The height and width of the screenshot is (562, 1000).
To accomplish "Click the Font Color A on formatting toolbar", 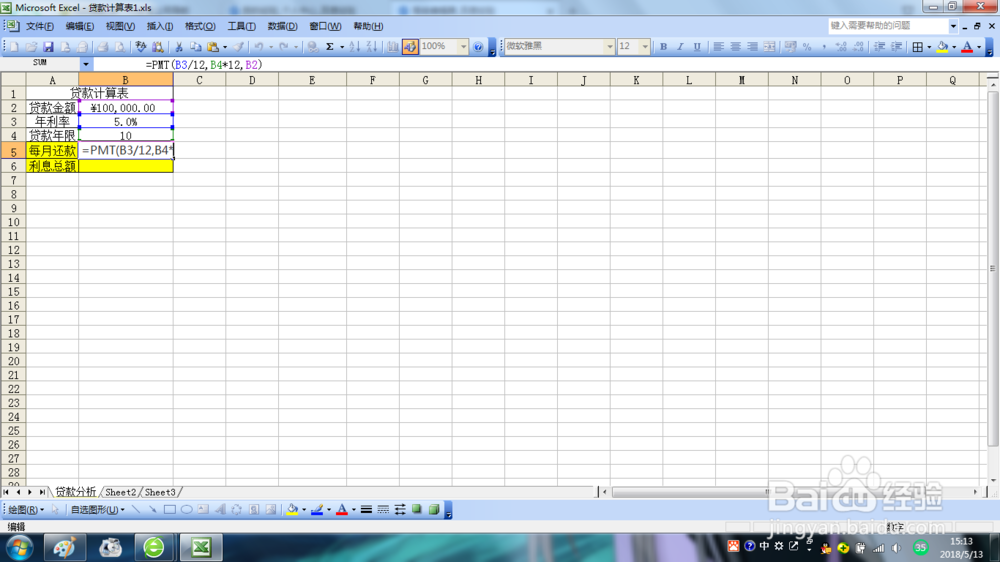I will [967, 47].
